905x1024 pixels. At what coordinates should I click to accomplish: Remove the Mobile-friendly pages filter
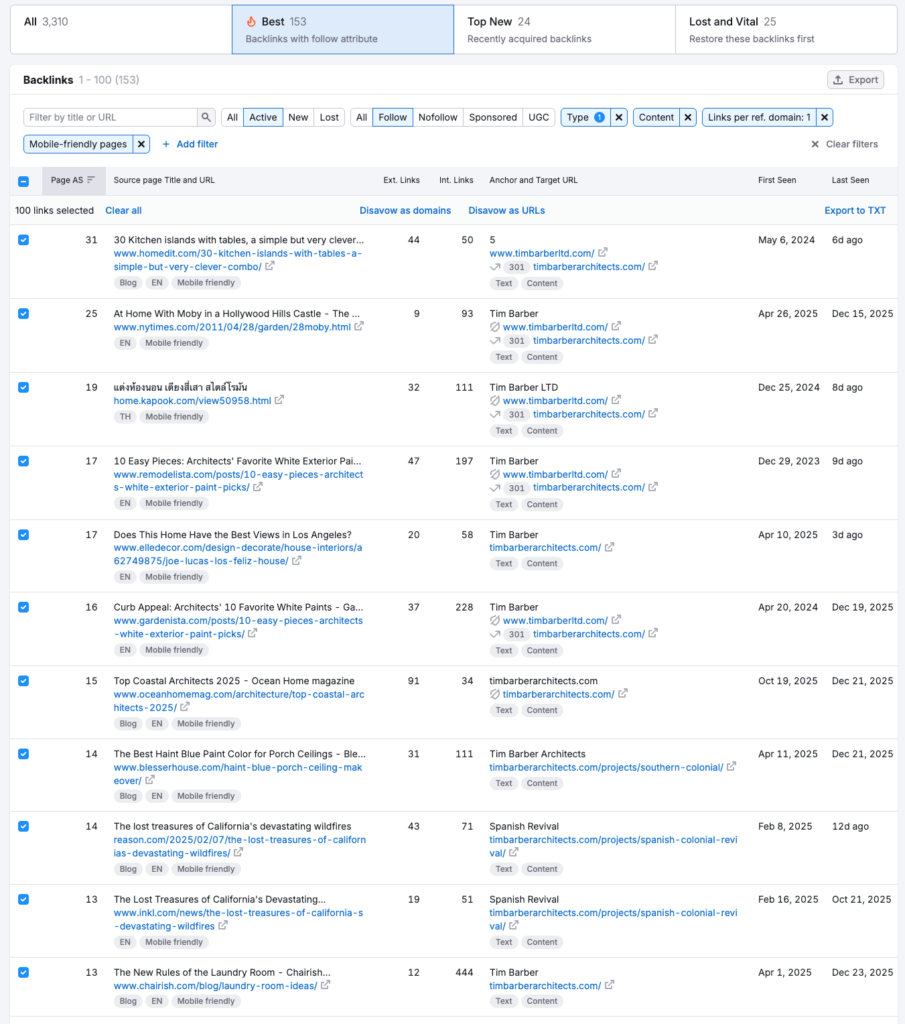click(x=141, y=144)
